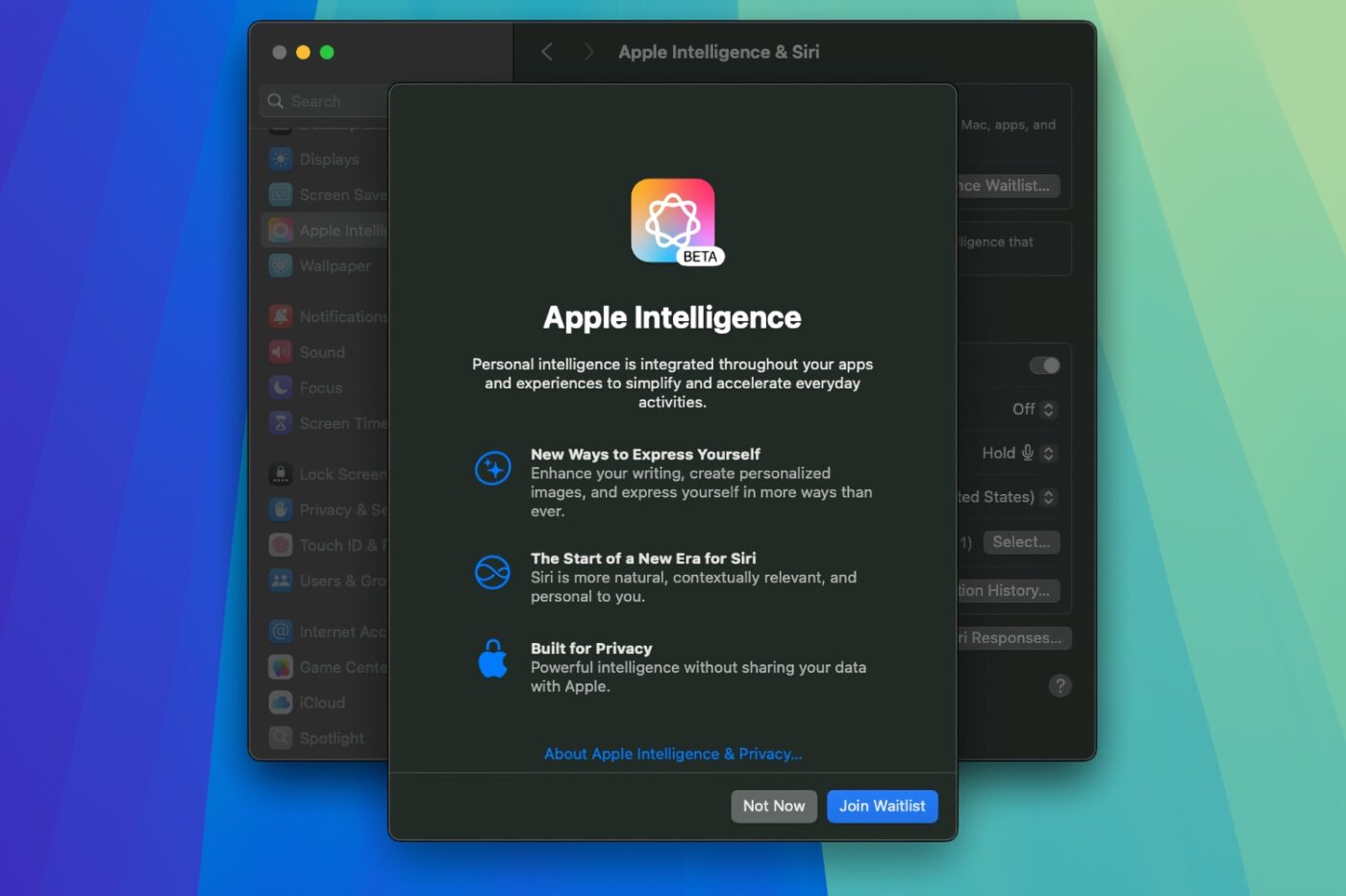Click the Apple logo privacy icon
Image resolution: width=1346 pixels, height=896 pixels.
(493, 659)
